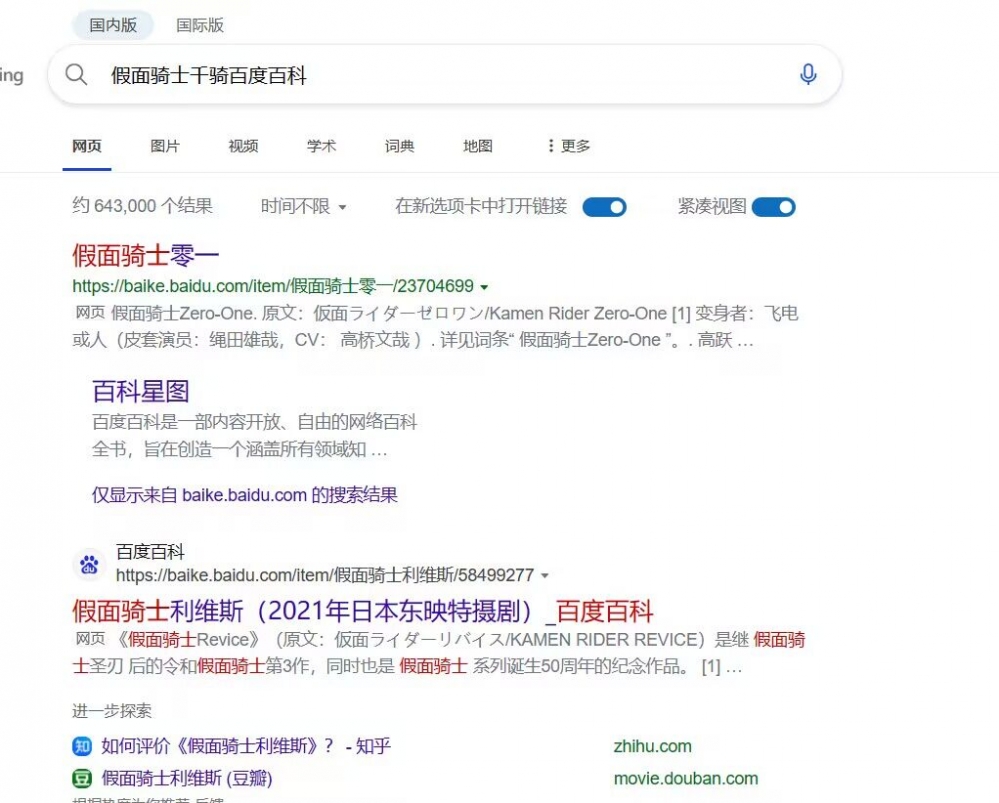Click the 进一步探索 heading text
The width and height of the screenshot is (999, 803).
point(111,711)
